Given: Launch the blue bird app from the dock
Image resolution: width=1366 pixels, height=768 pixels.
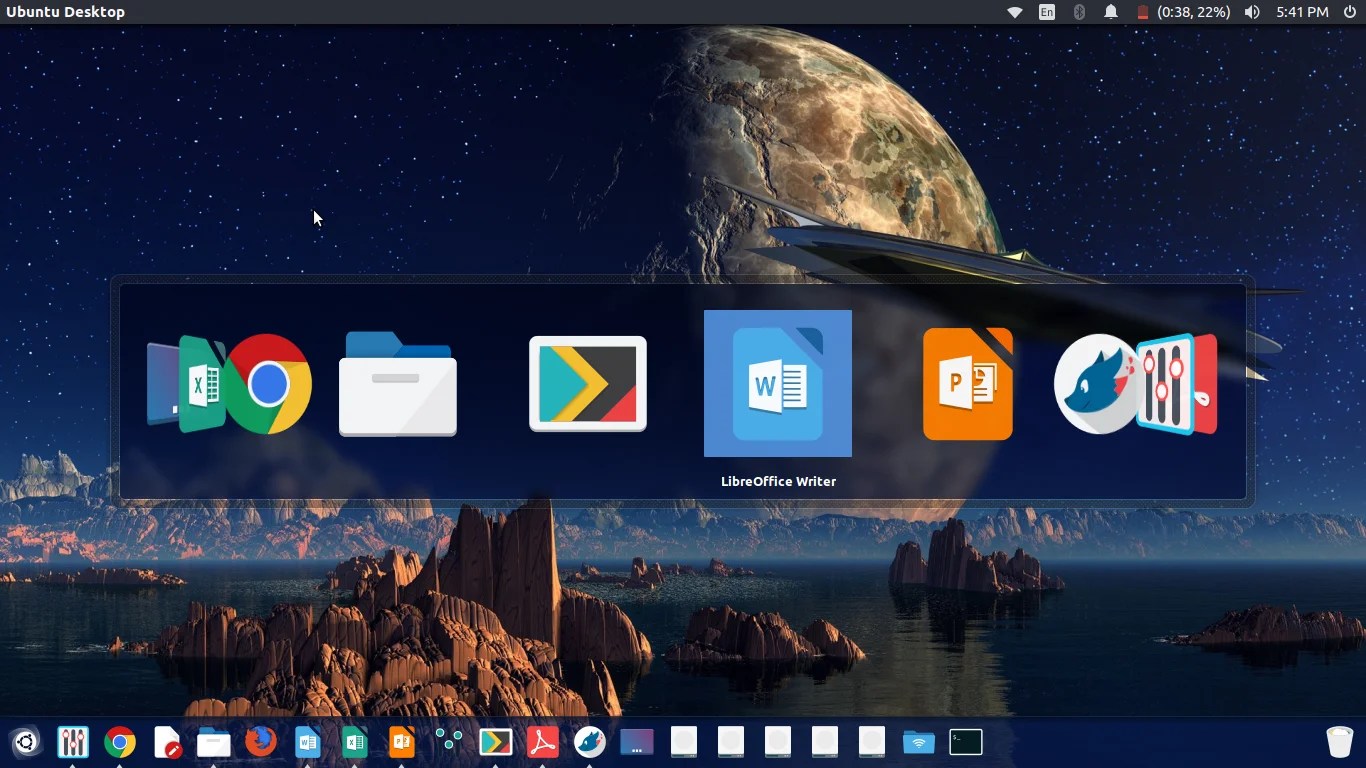Looking at the screenshot, I should [590, 742].
